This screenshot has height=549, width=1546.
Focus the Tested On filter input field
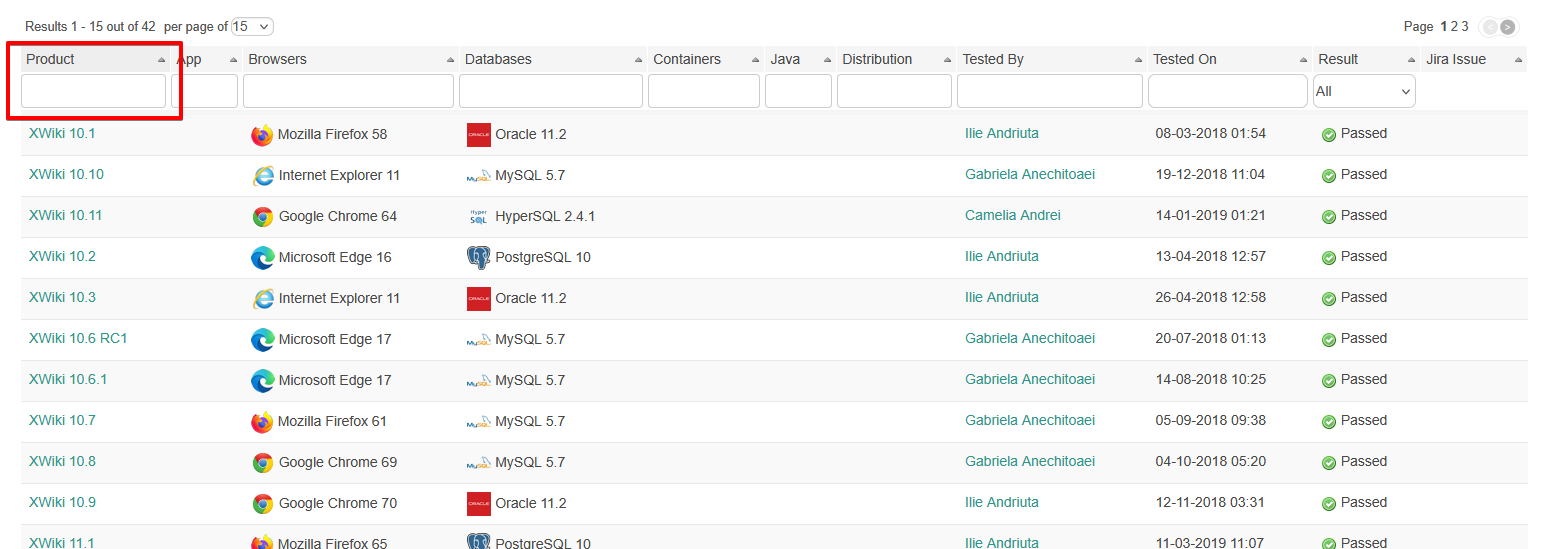[1228, 91]
